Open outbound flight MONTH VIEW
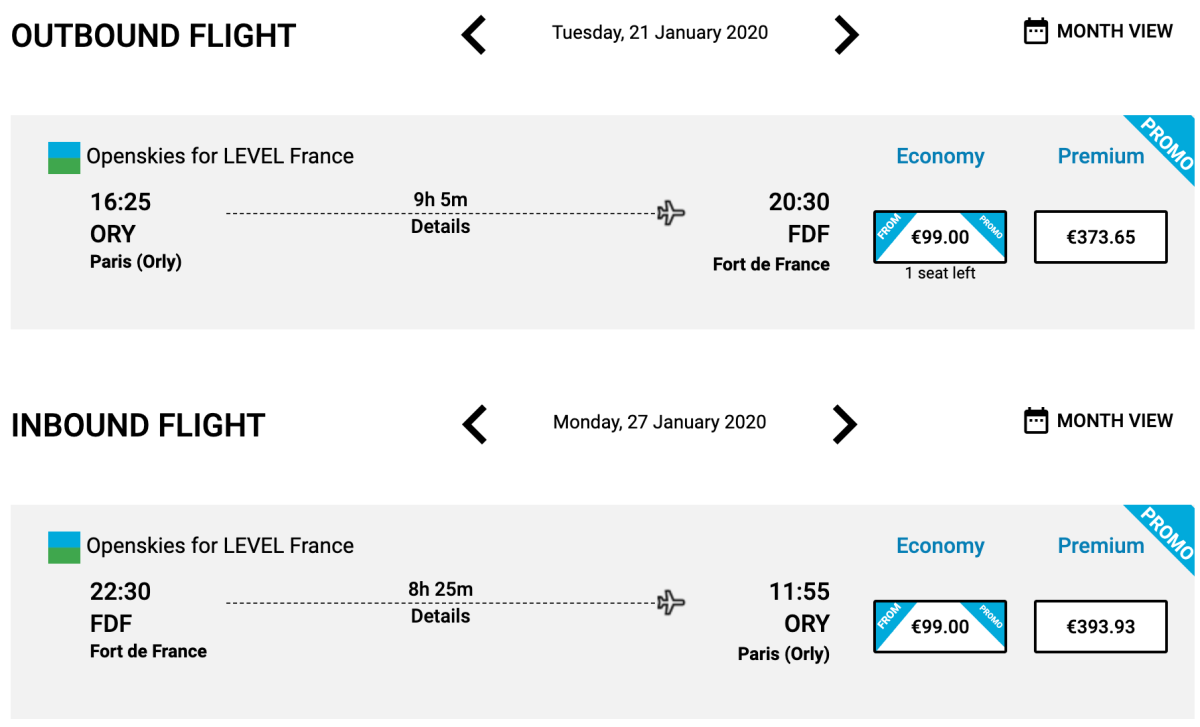The height and width of the screenshot is (727, 1200). [x=1114, y=31]
